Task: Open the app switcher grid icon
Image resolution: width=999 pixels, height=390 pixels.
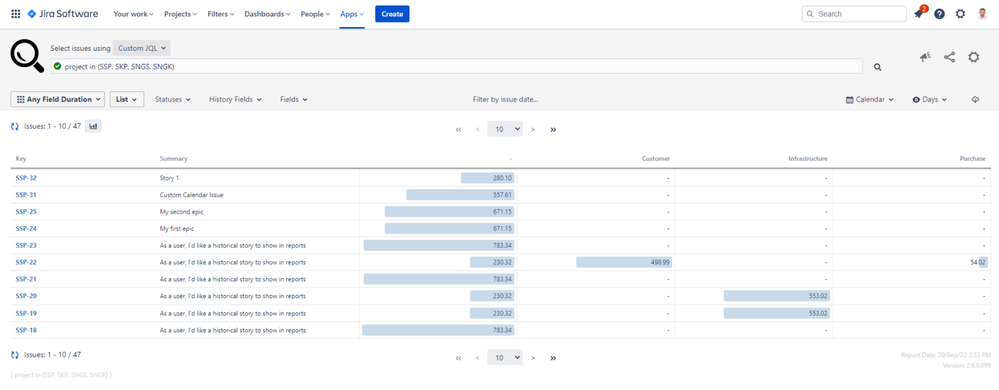Action: [x=15, y=14]
